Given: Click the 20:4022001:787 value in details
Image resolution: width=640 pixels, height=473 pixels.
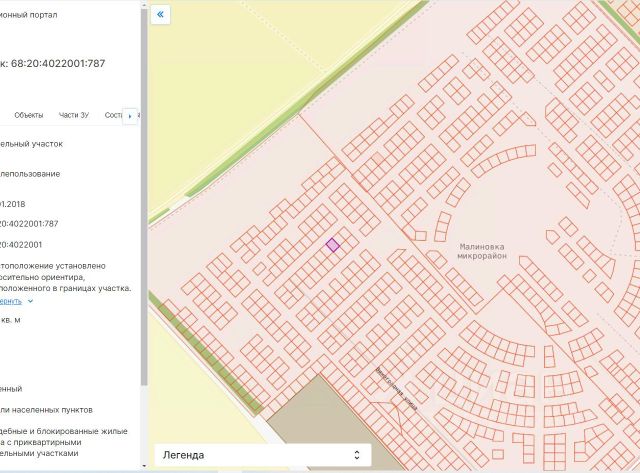Looking at the screenshot, I should coord(30,223).
